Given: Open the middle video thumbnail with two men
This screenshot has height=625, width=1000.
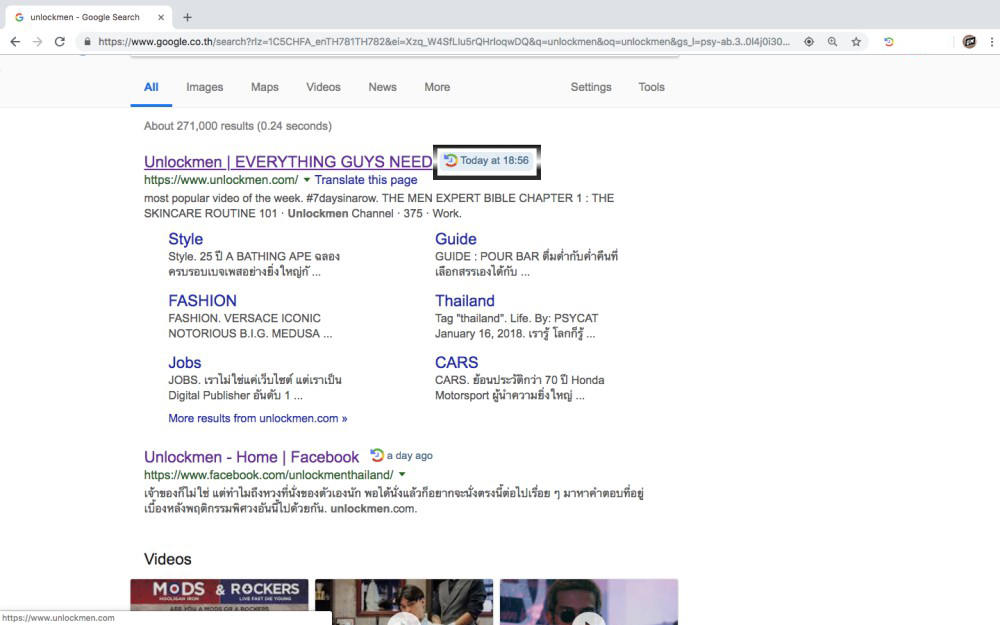Looking at the screenshot, I should (x=404, y=601).
